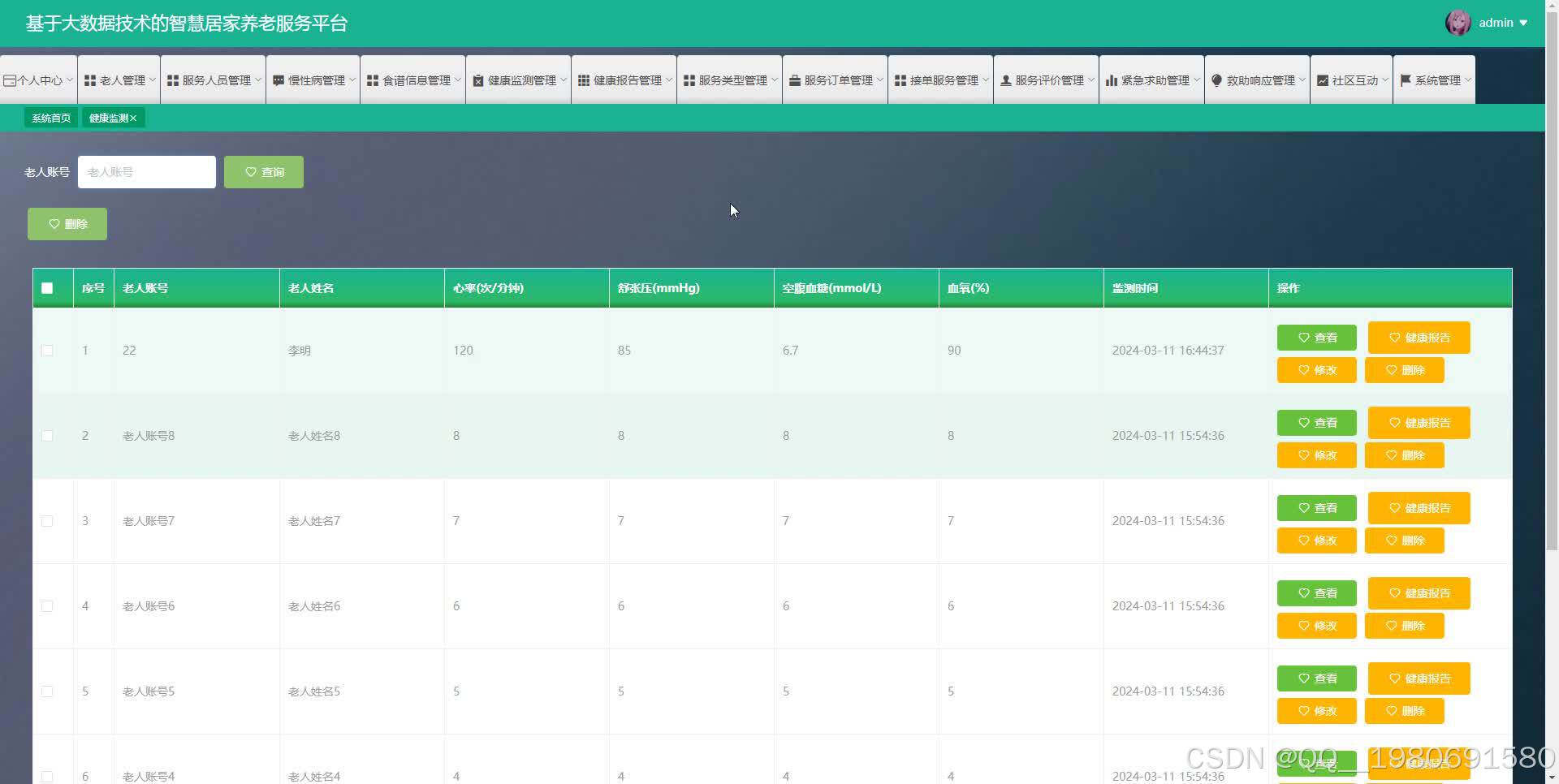
Task: Check the checkbox for 老人账号8 row
Action: click(47, 436)
